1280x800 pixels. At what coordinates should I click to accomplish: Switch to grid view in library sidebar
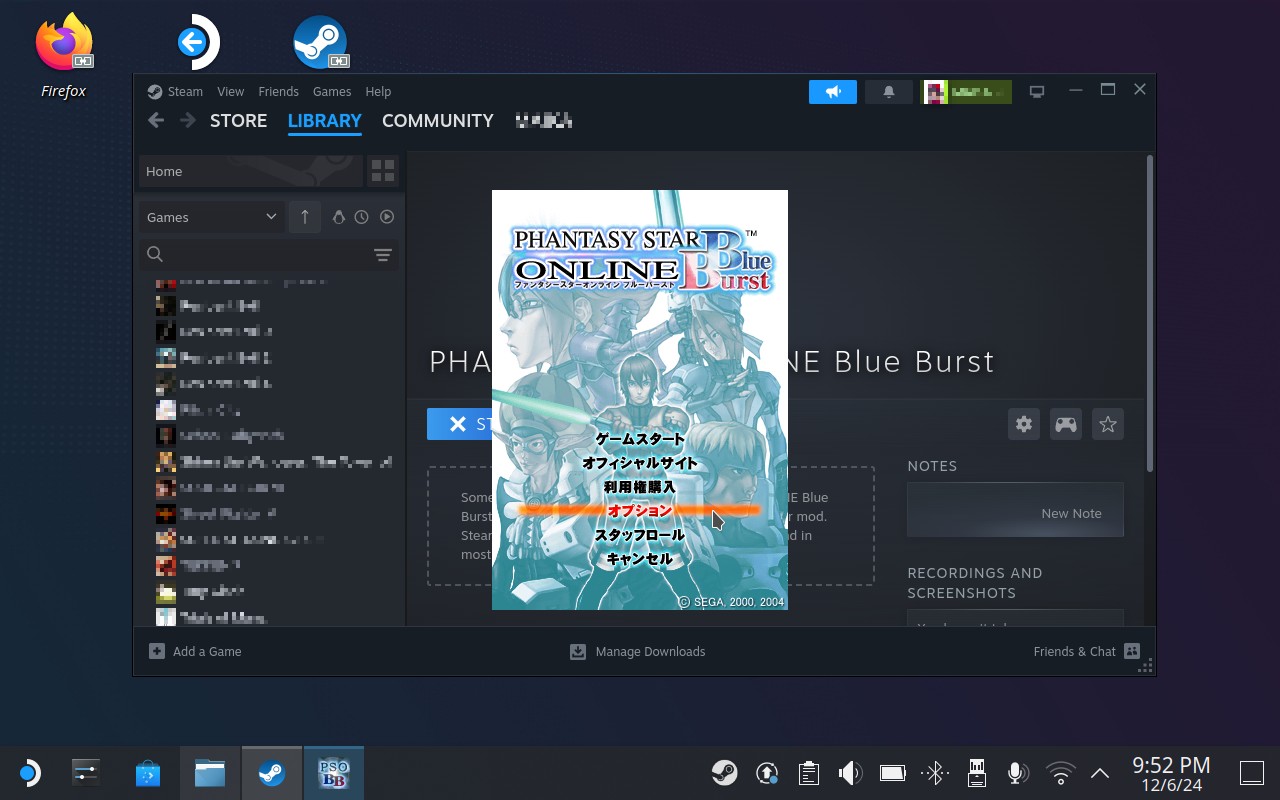pos(383,171)
